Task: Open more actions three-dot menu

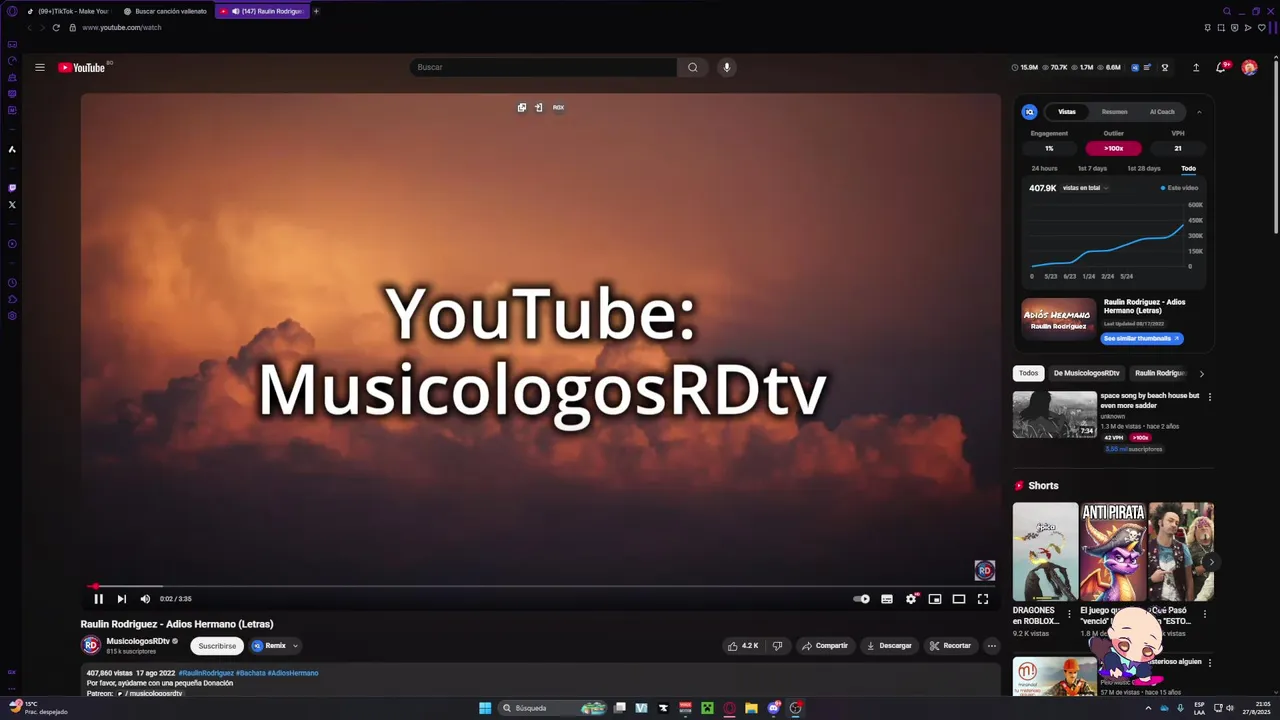Action: pyautogui.click(x=992, y=646)
